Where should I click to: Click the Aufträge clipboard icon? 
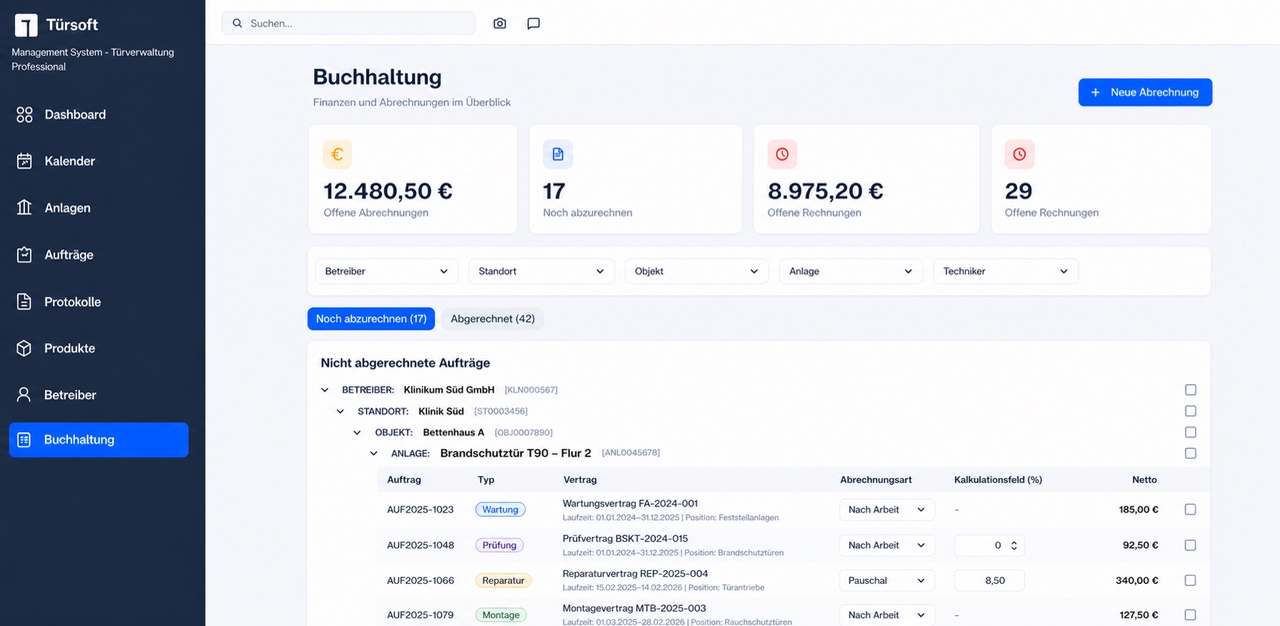pos(25,255)
